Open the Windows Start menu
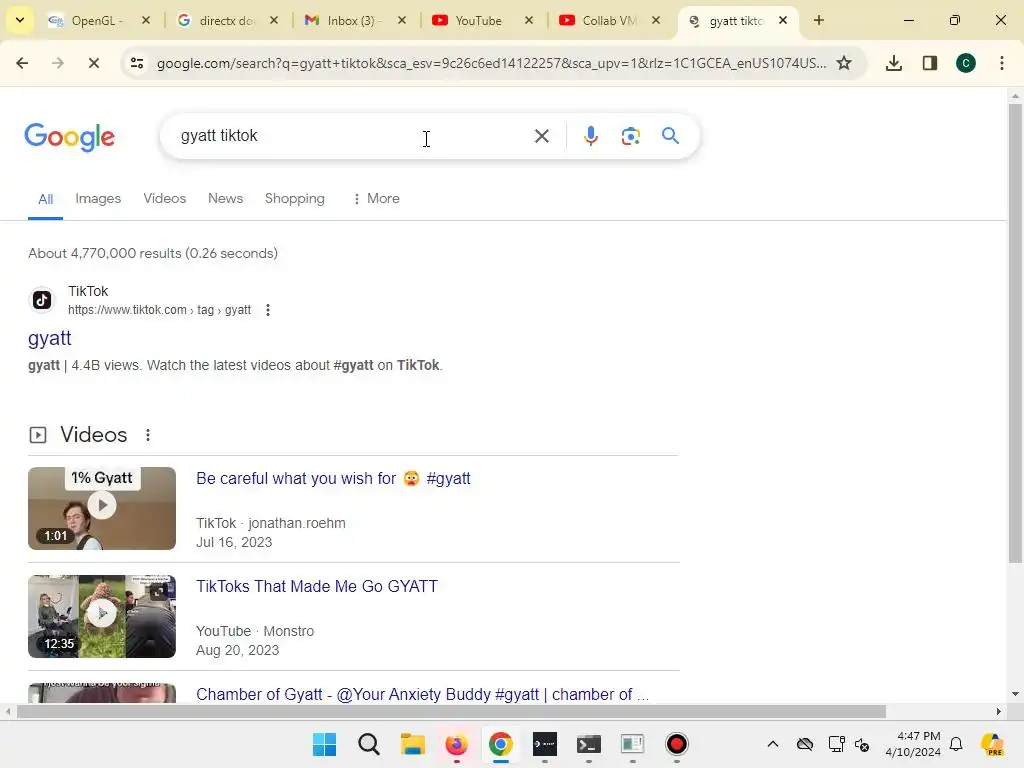Screen dimensions: 1024x768 click(x=325, y=744)
